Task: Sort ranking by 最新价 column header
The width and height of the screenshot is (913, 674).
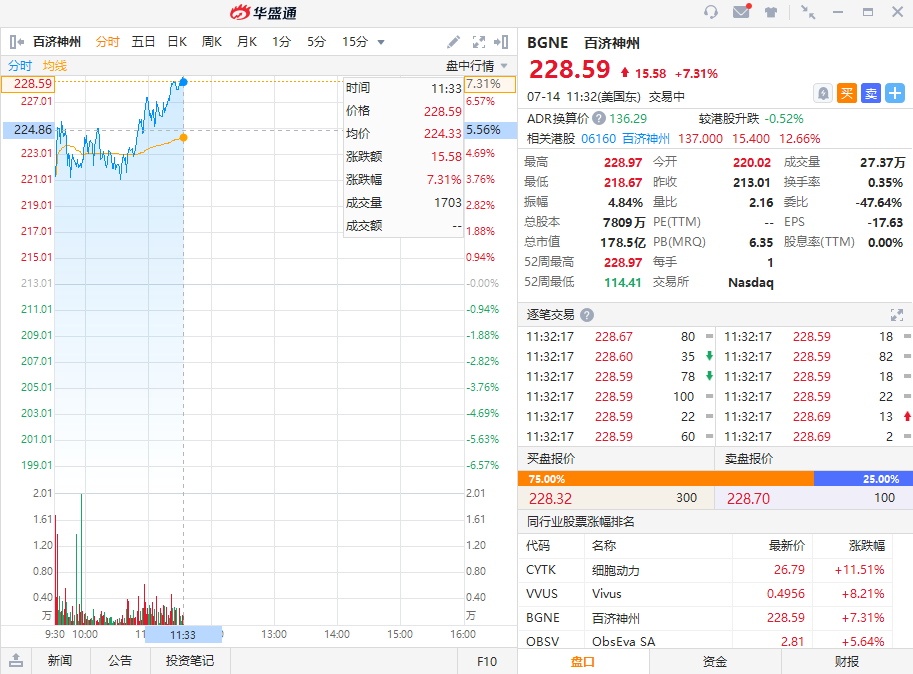Action: (x=787, y=546)
